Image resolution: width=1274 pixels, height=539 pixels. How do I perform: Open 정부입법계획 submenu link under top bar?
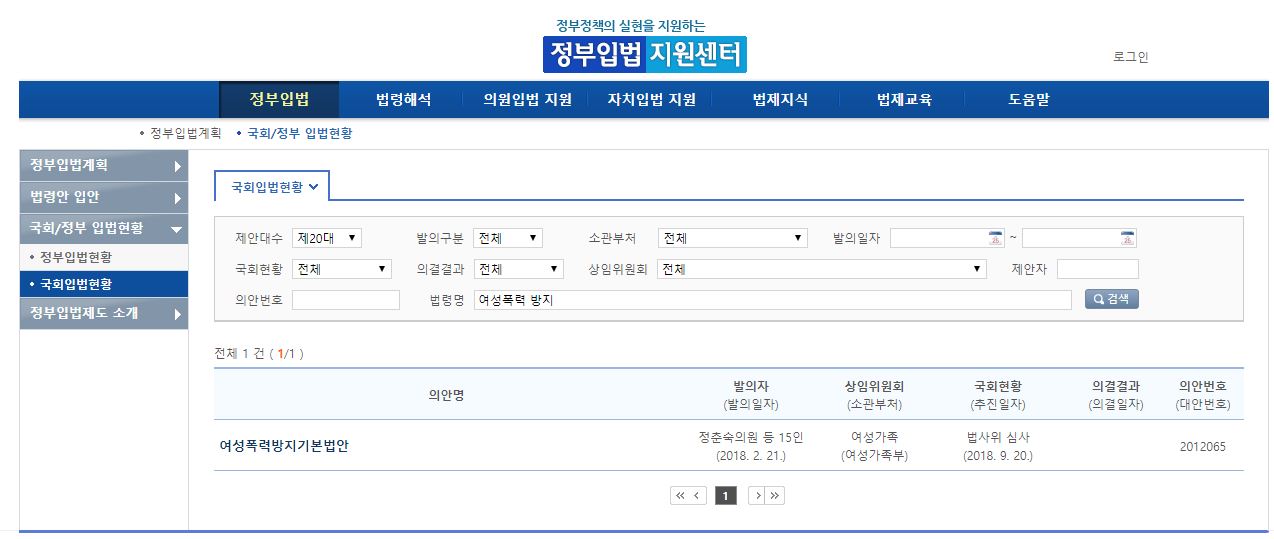point(185,133)
